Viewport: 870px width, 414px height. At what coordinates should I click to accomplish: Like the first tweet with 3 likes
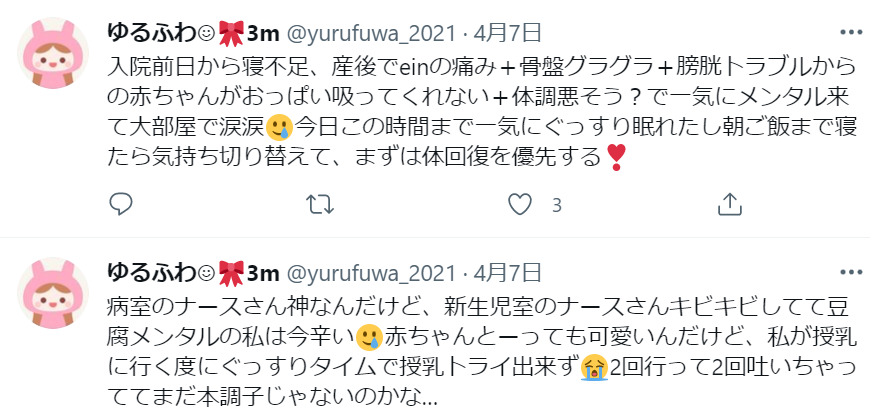520,205
